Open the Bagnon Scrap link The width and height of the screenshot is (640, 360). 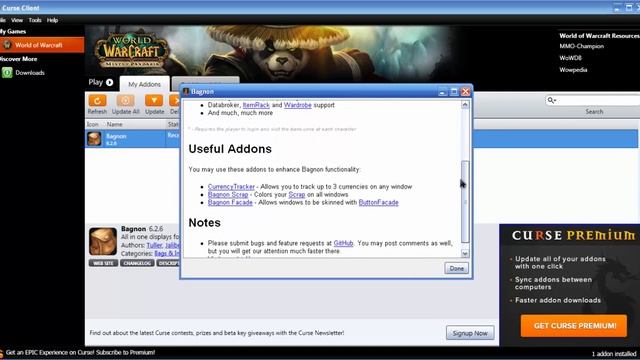coord(228,195)
